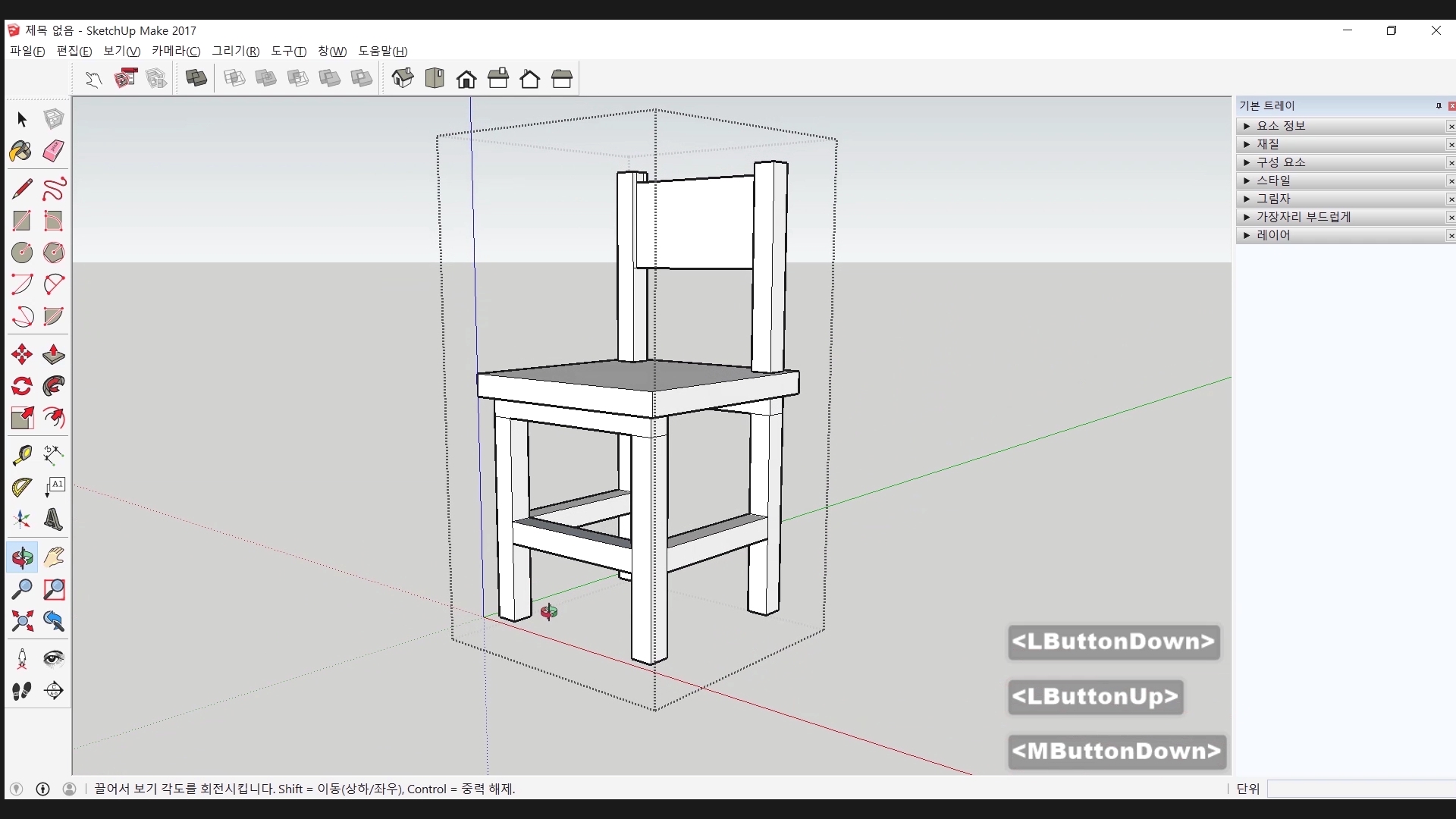This screenshot has width=1456, height=819.
Task: Activate the Push/Pull tool
Action: [53, 354]
